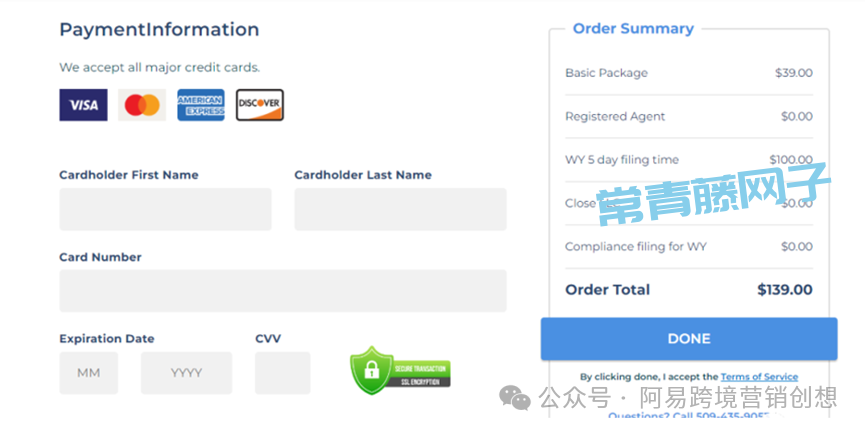
Task: Focus the Cardholder First Name field
Action: [x=165, y=209]
